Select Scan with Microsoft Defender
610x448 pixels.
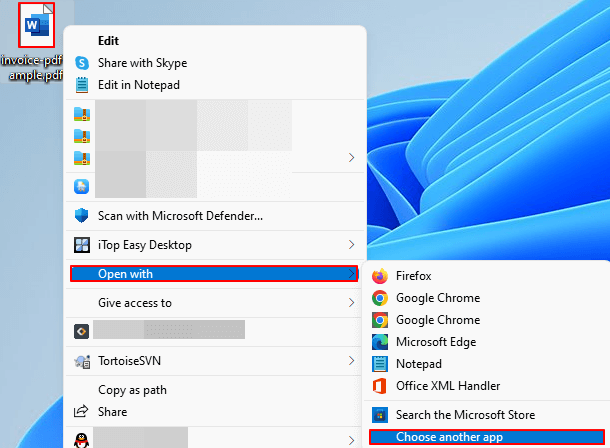tap(216, 216)
